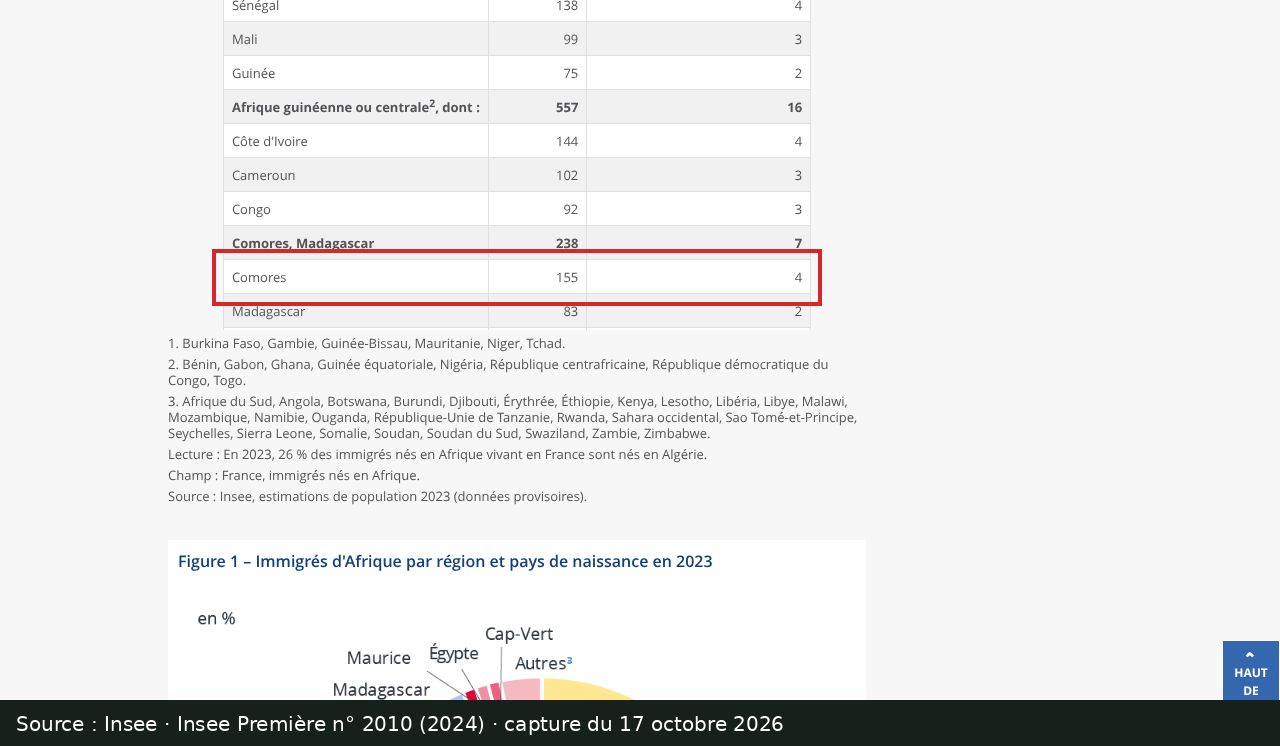Select the "Cameroun" row label
Viewport: 1280px width, 746px height.
click(x=264, y=175)
